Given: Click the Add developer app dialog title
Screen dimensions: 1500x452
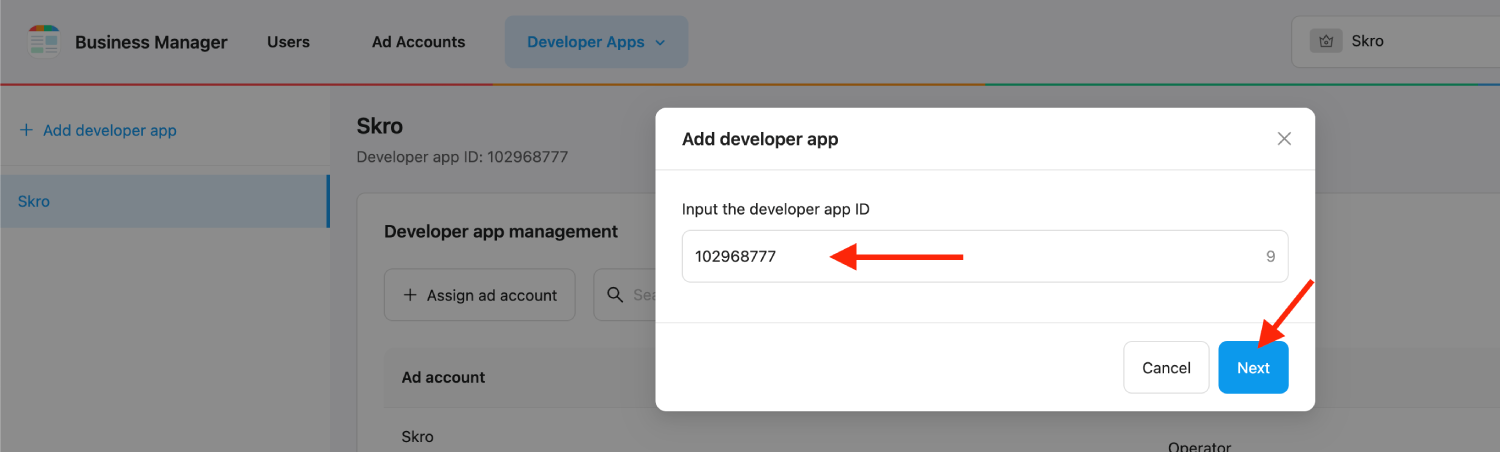Looking at the screenshot, I should pyautogui.click(x=760, y=139).
